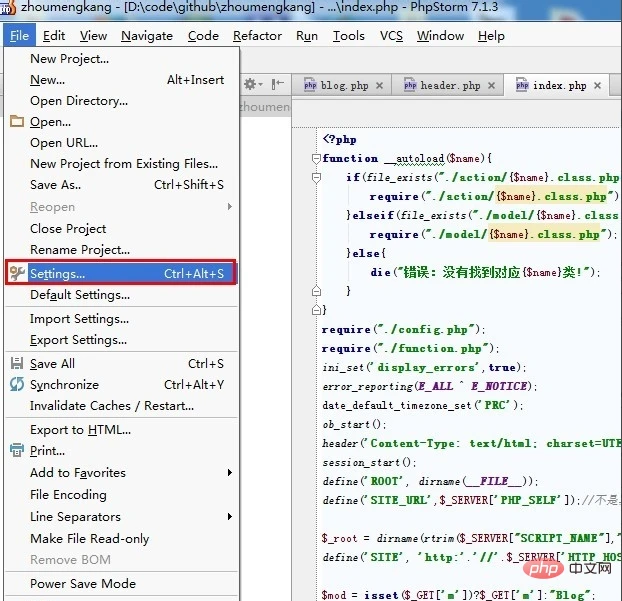Select the index.php editor tab
622x601 pixels.
coord(556,85)
